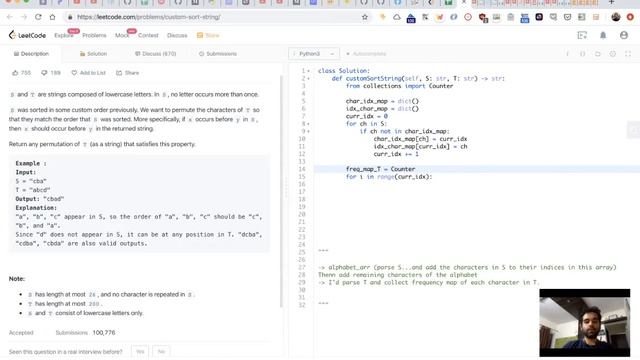Open the Contest page
This screenshot has height=360, width=640.
[x=148, y=36]
